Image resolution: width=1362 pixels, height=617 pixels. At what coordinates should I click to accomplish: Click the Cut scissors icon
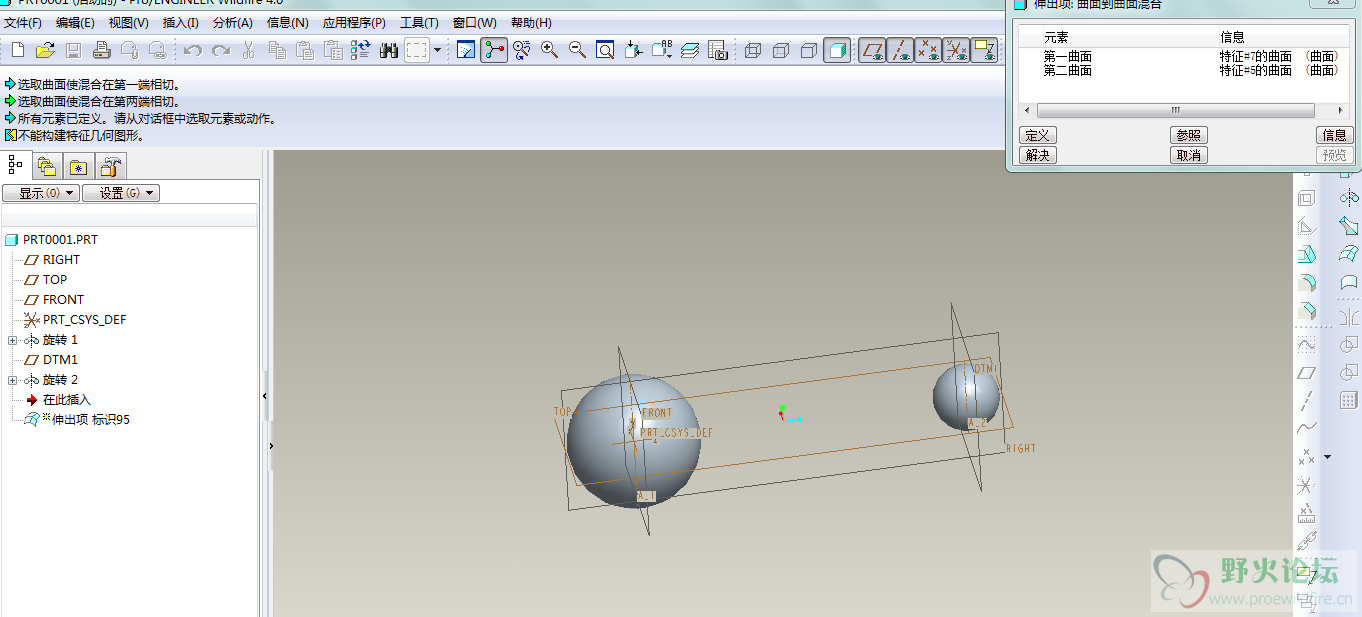click(249, 50)
